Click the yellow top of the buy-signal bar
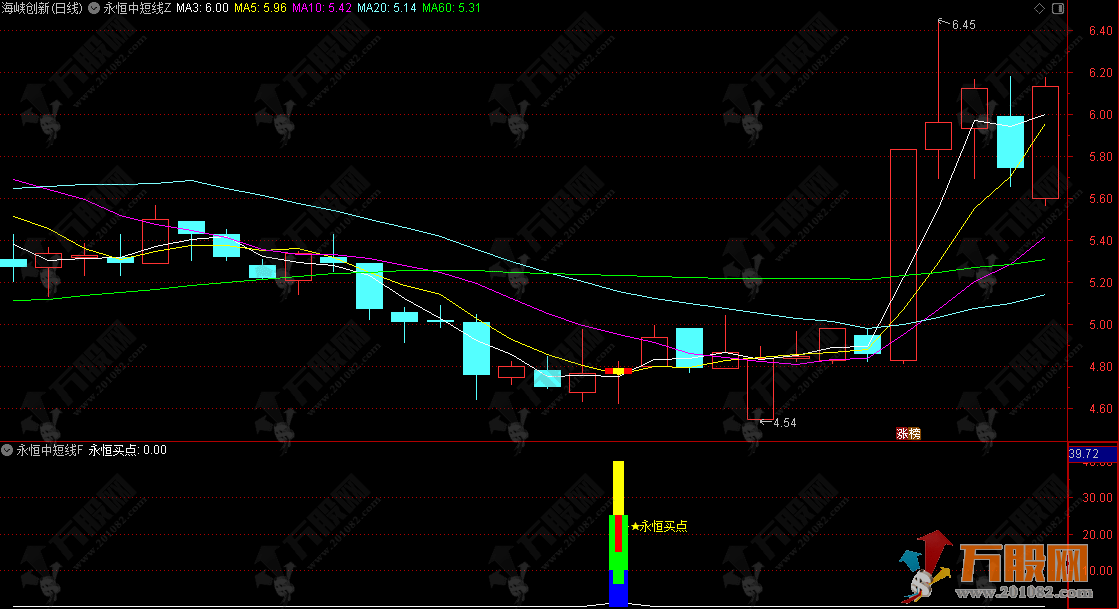Image resolution: width=1119 pixels, height=609 pixels. pyautogui.click(x=619, y=488)
